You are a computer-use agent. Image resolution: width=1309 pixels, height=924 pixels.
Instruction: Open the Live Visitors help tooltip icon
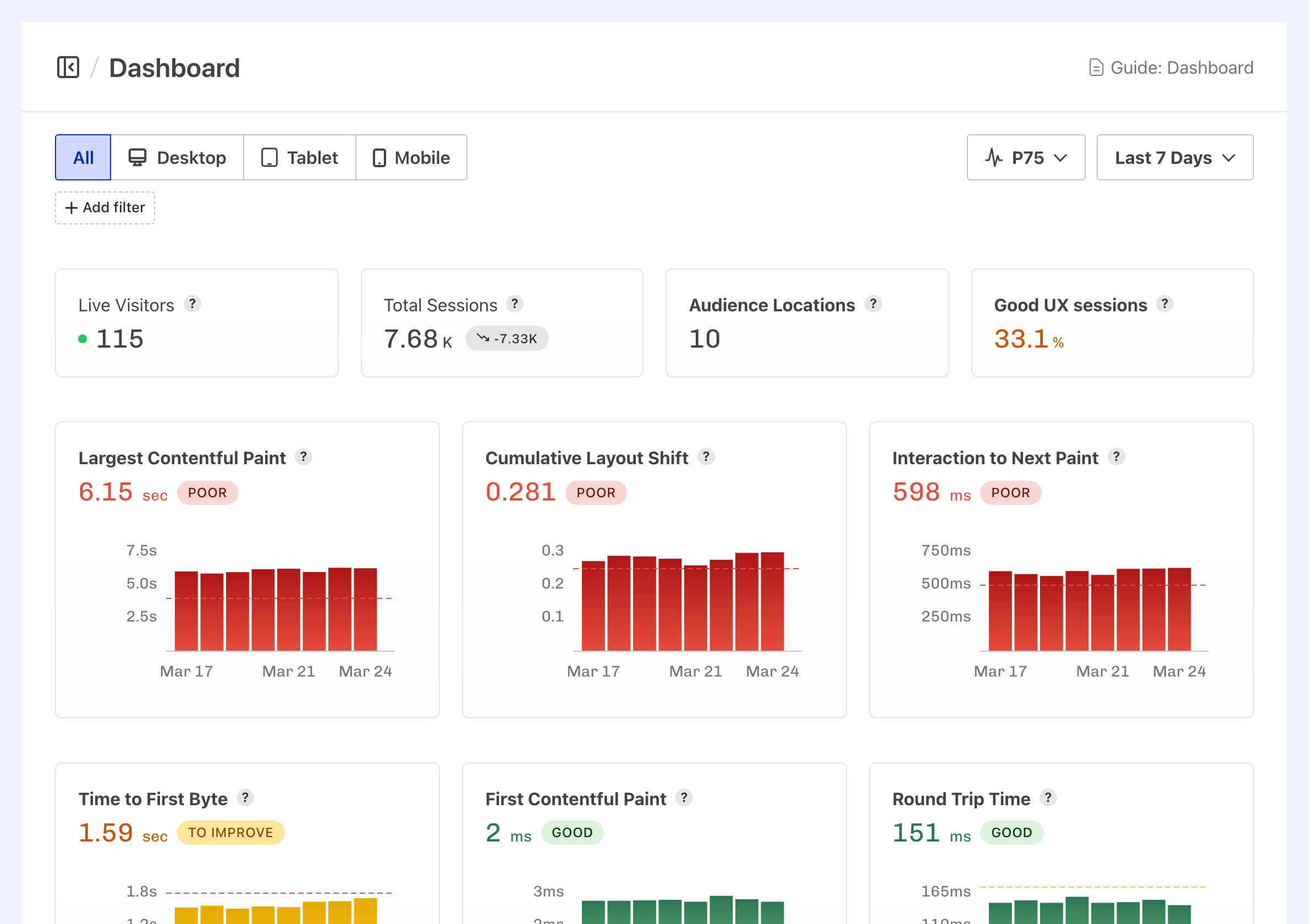click(x=193, y=304)
